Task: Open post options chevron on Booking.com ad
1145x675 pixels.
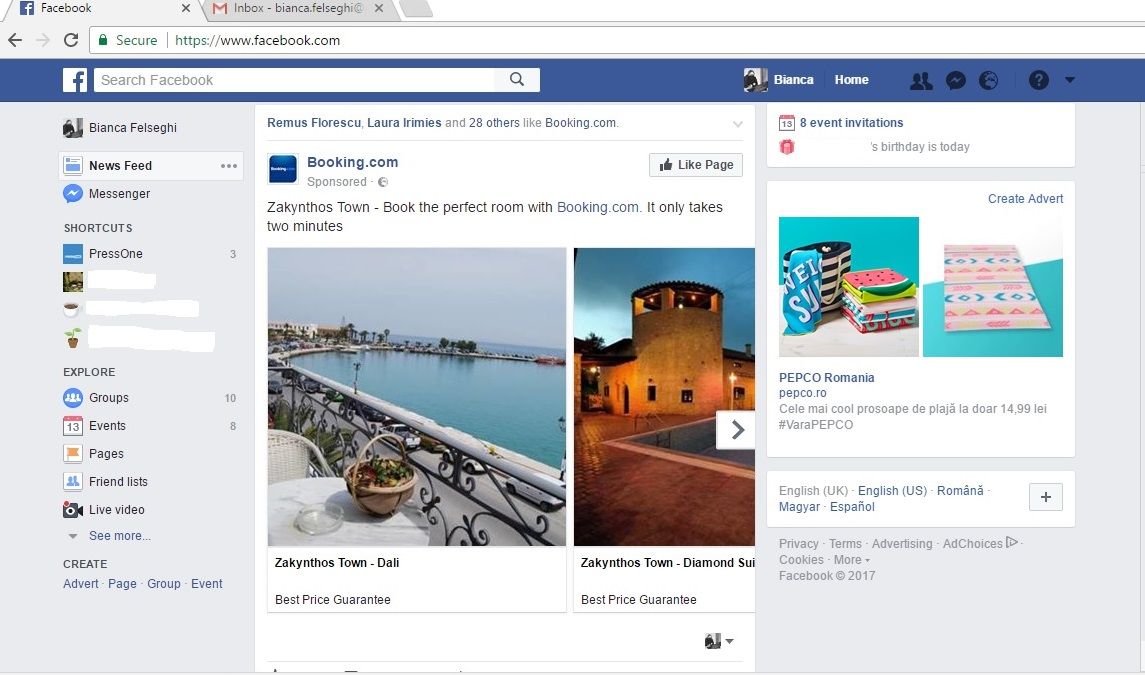Action: 738,124
